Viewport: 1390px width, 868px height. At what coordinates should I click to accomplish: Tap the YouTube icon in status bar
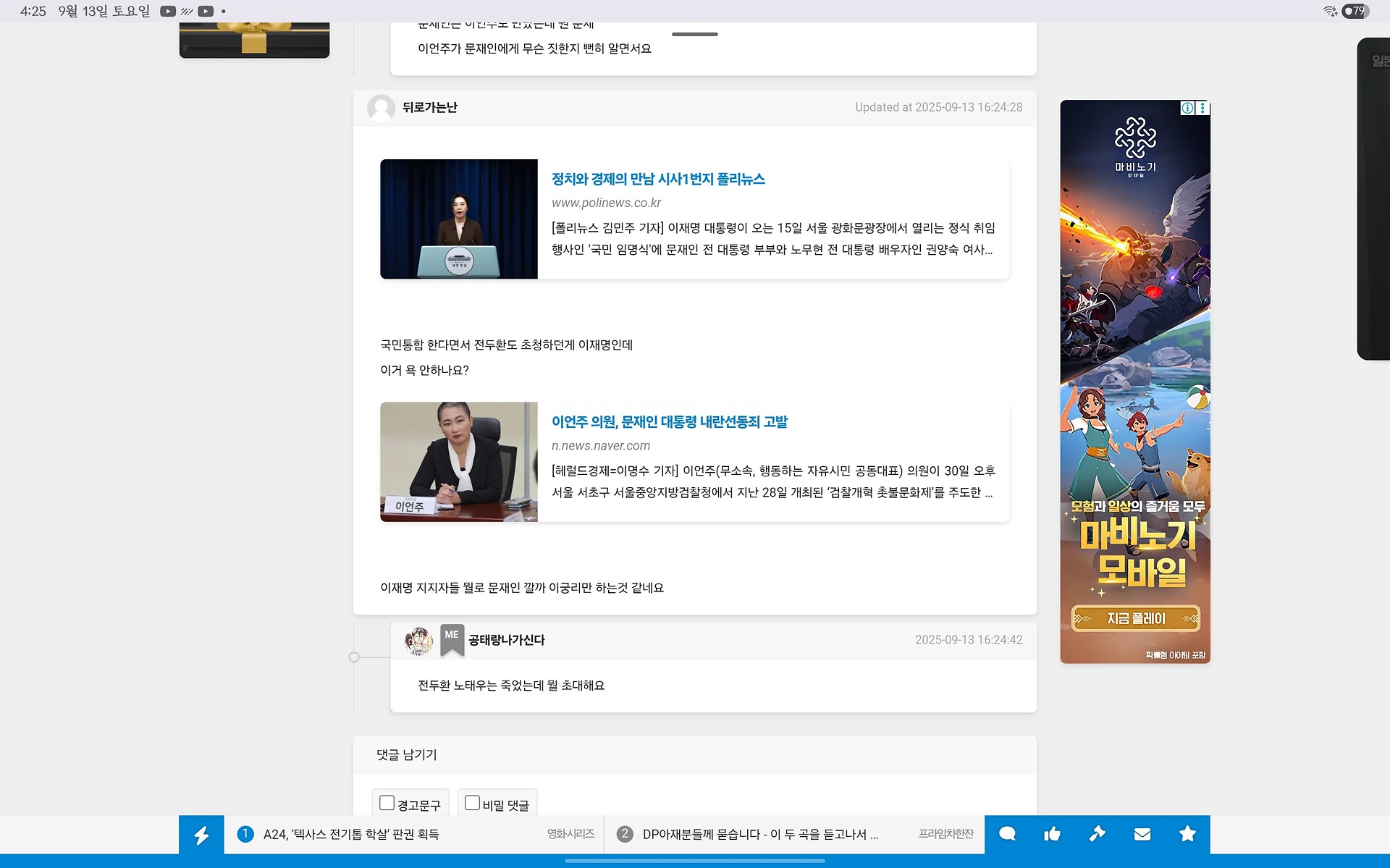click(168, 11)
